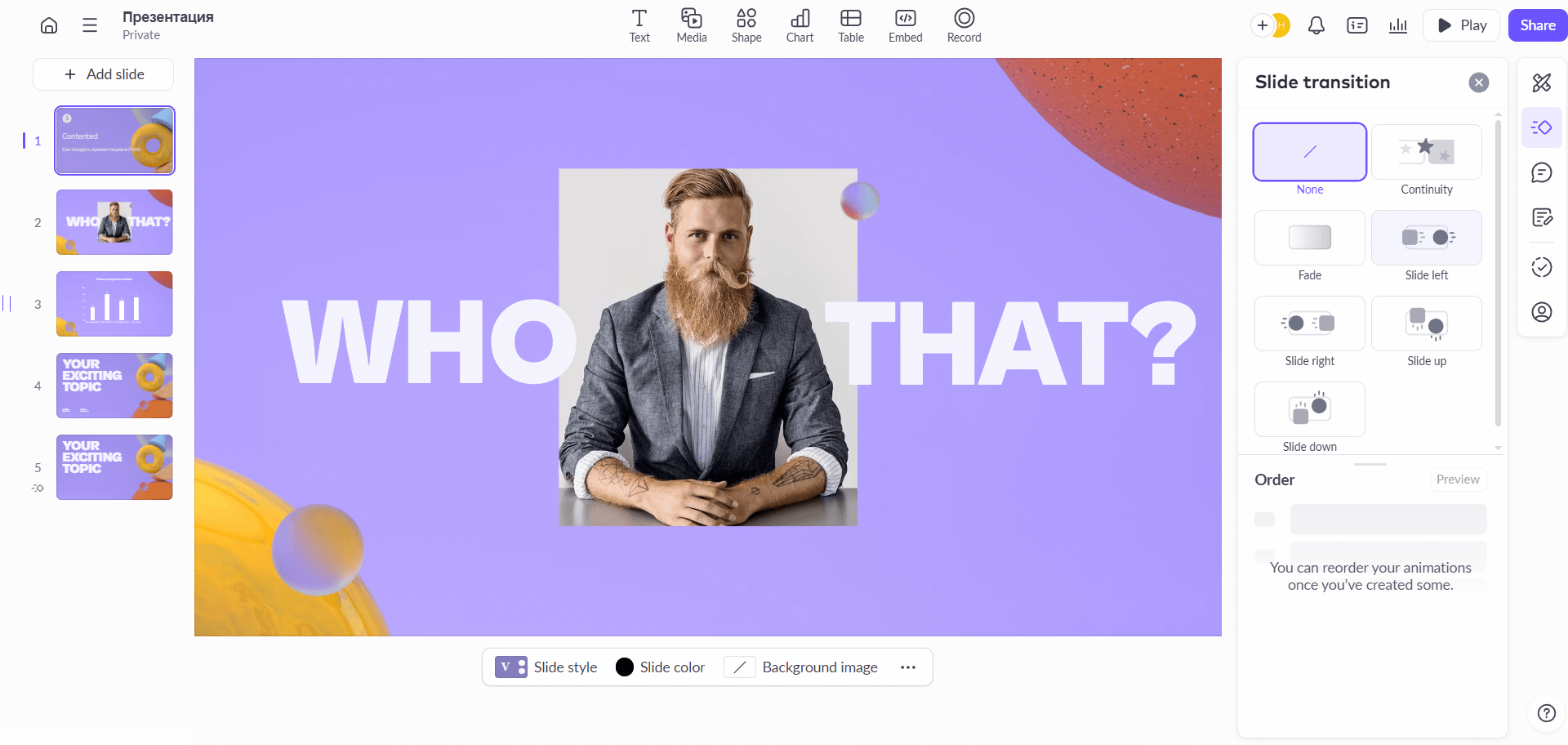
Task: Click the transitions list scrollbar
Action: tap(1498, 274)
